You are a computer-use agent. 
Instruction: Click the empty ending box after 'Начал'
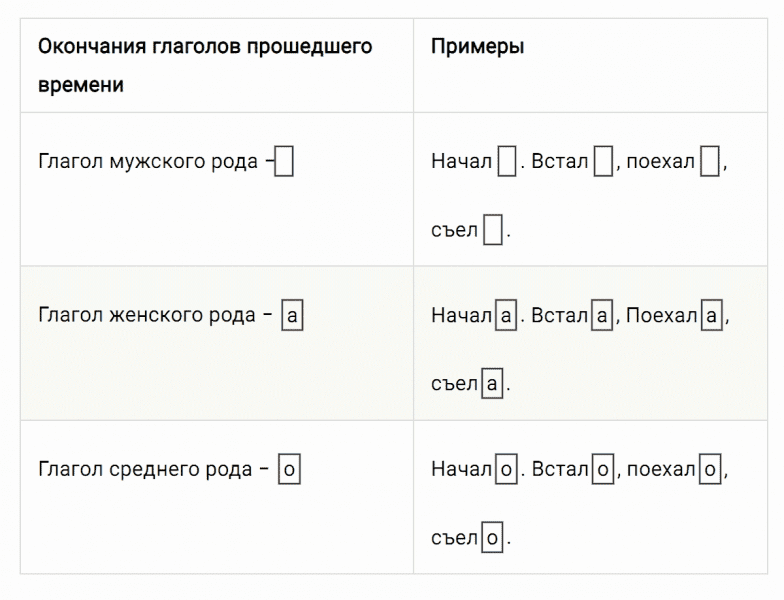click(x=507, y=162)
